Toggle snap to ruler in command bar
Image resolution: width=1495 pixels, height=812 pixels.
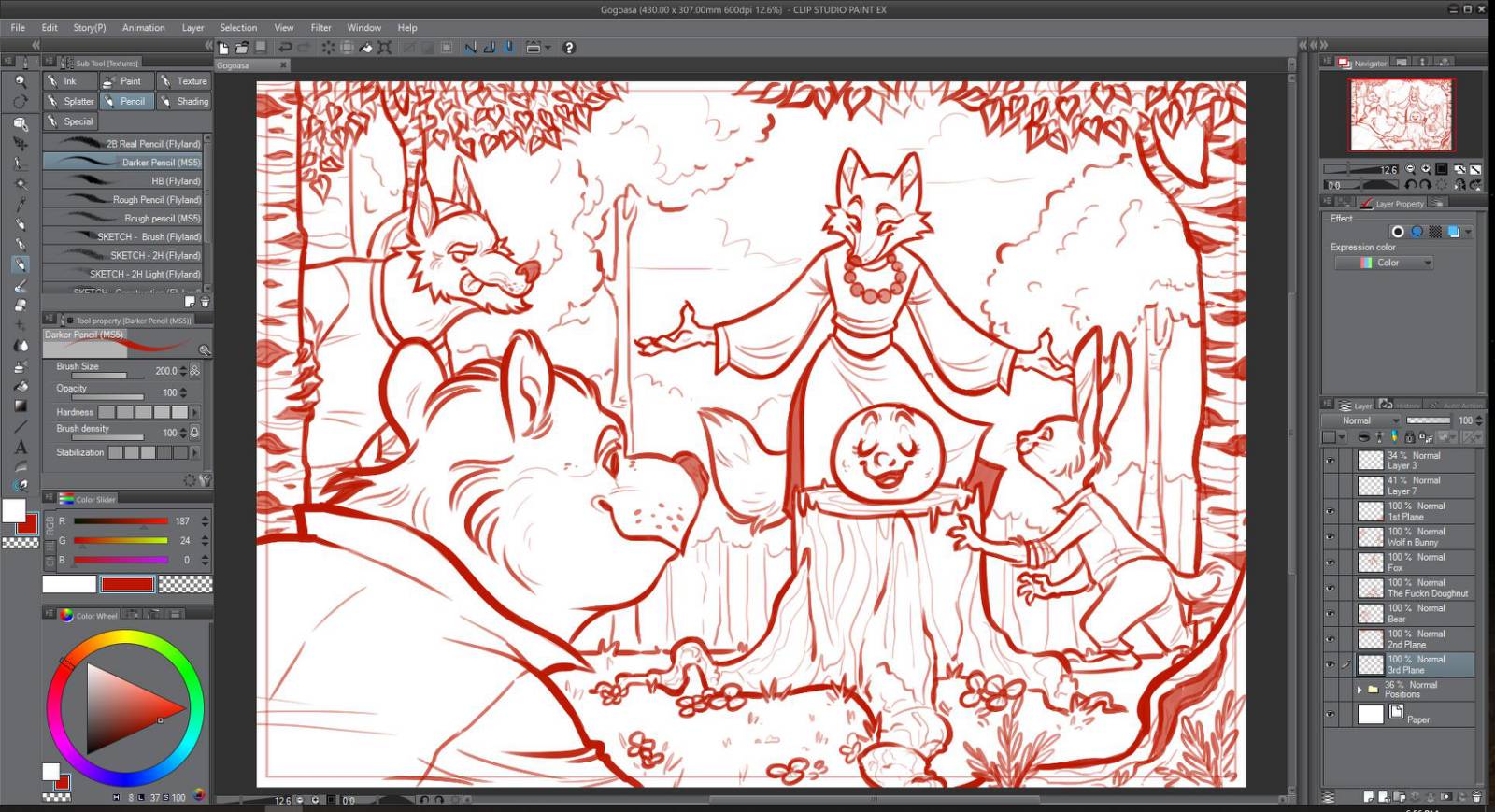pos(470,48)
